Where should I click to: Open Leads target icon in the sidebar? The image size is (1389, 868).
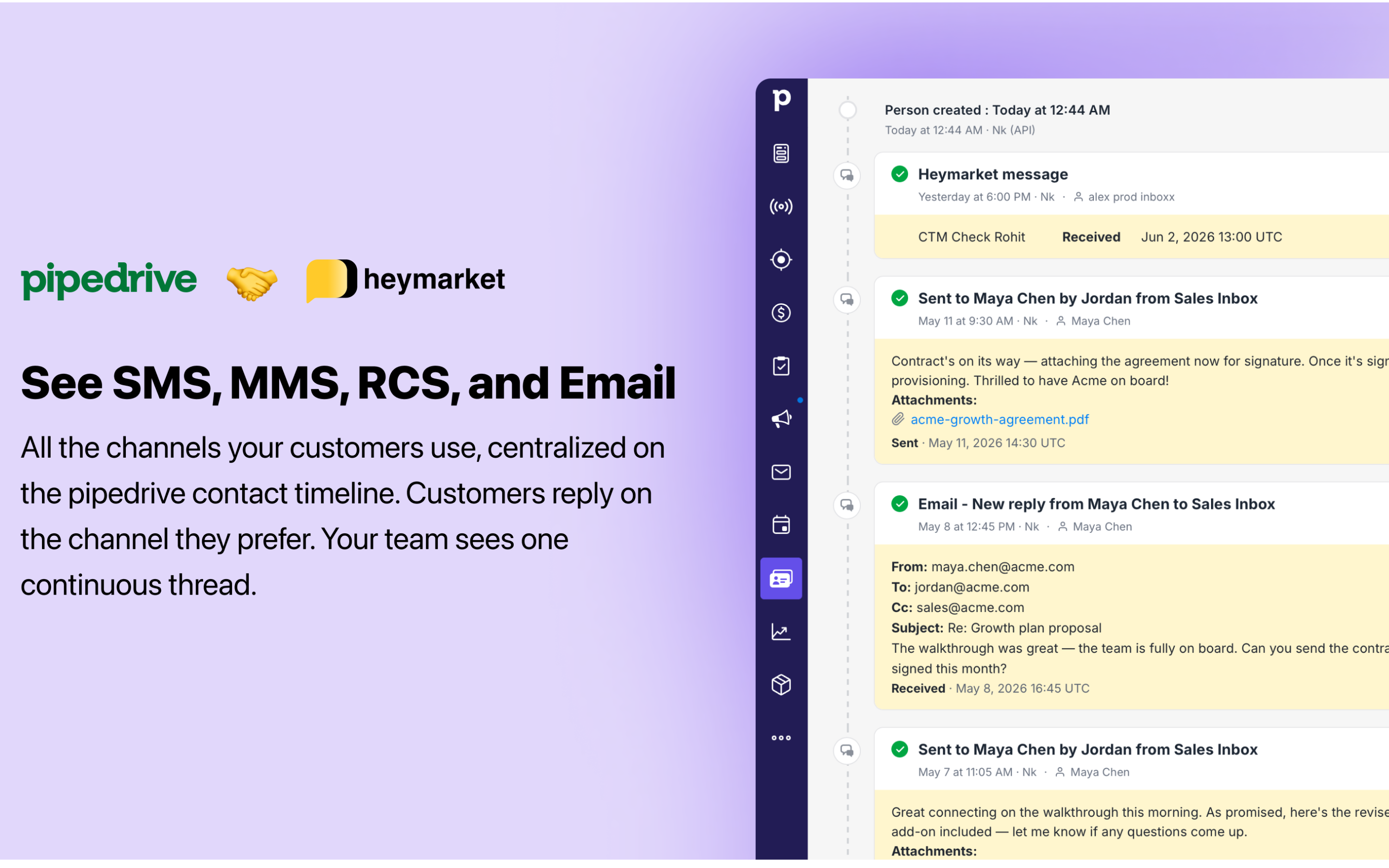tap(781, 259)
